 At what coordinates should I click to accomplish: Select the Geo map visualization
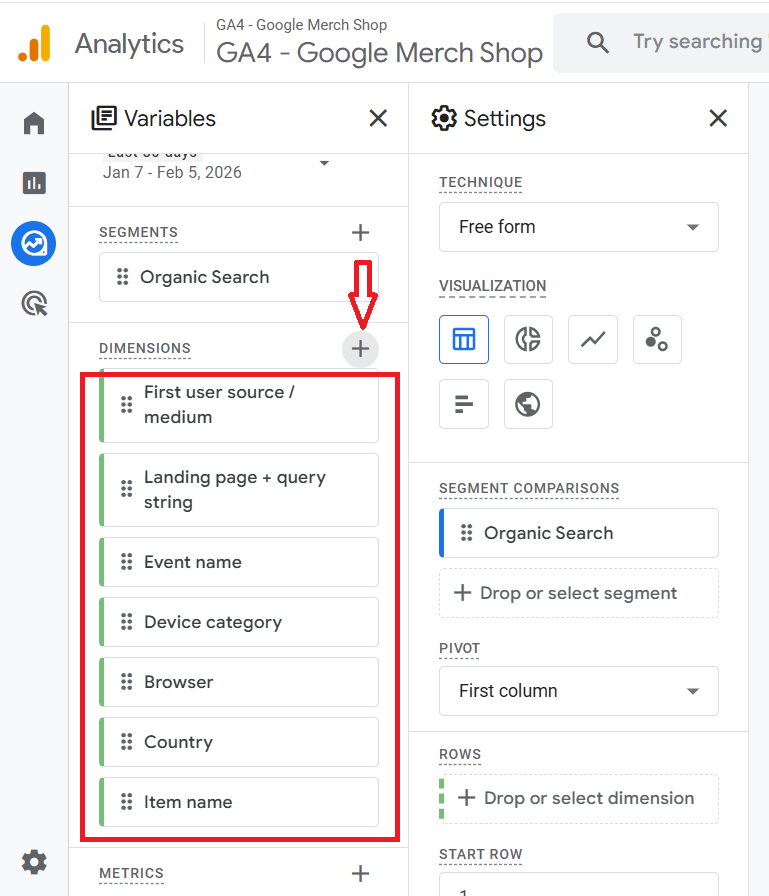(528, 404)
